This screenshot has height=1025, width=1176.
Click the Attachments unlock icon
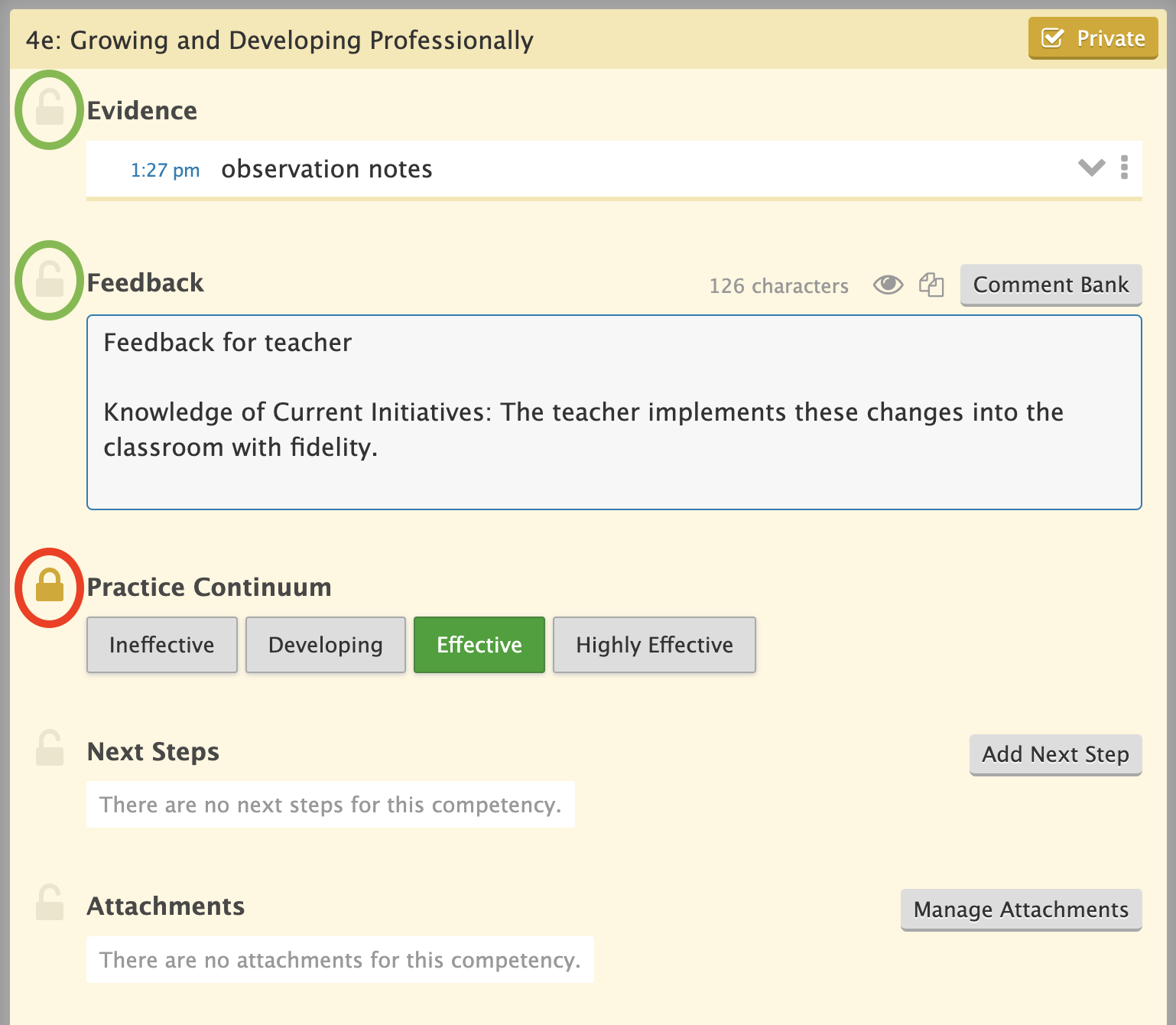pyautogui.click(x=50, y=903)
